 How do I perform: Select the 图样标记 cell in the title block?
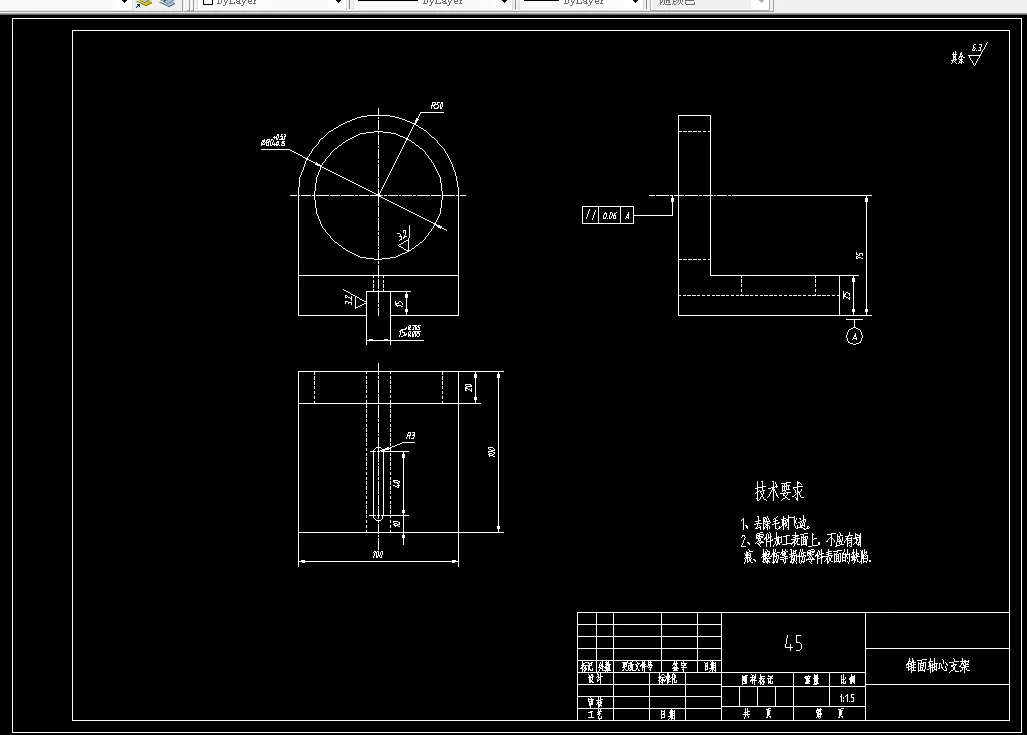pos(757,679)
